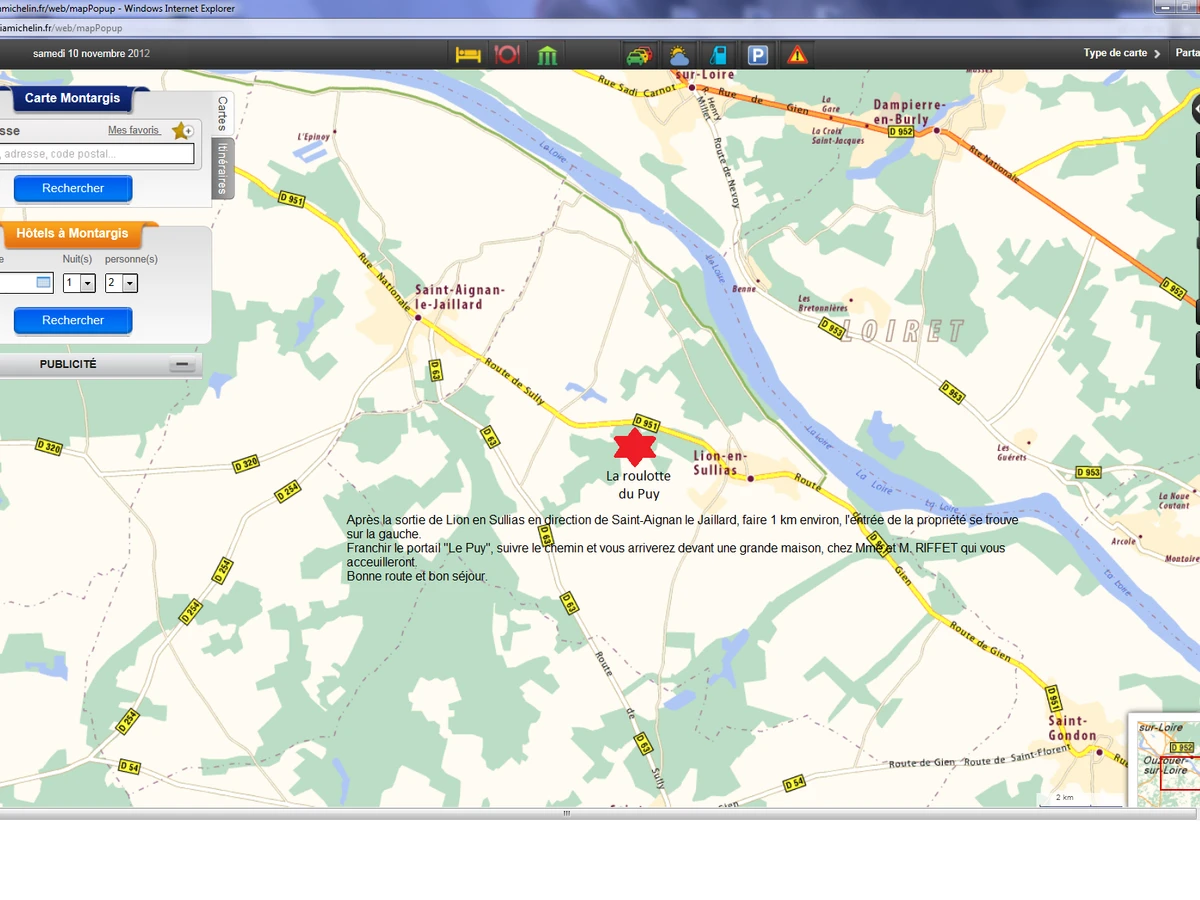Open the Nuit(s) dropdown
Viewport: 1200px width, 900px height.
pos(87,284)
